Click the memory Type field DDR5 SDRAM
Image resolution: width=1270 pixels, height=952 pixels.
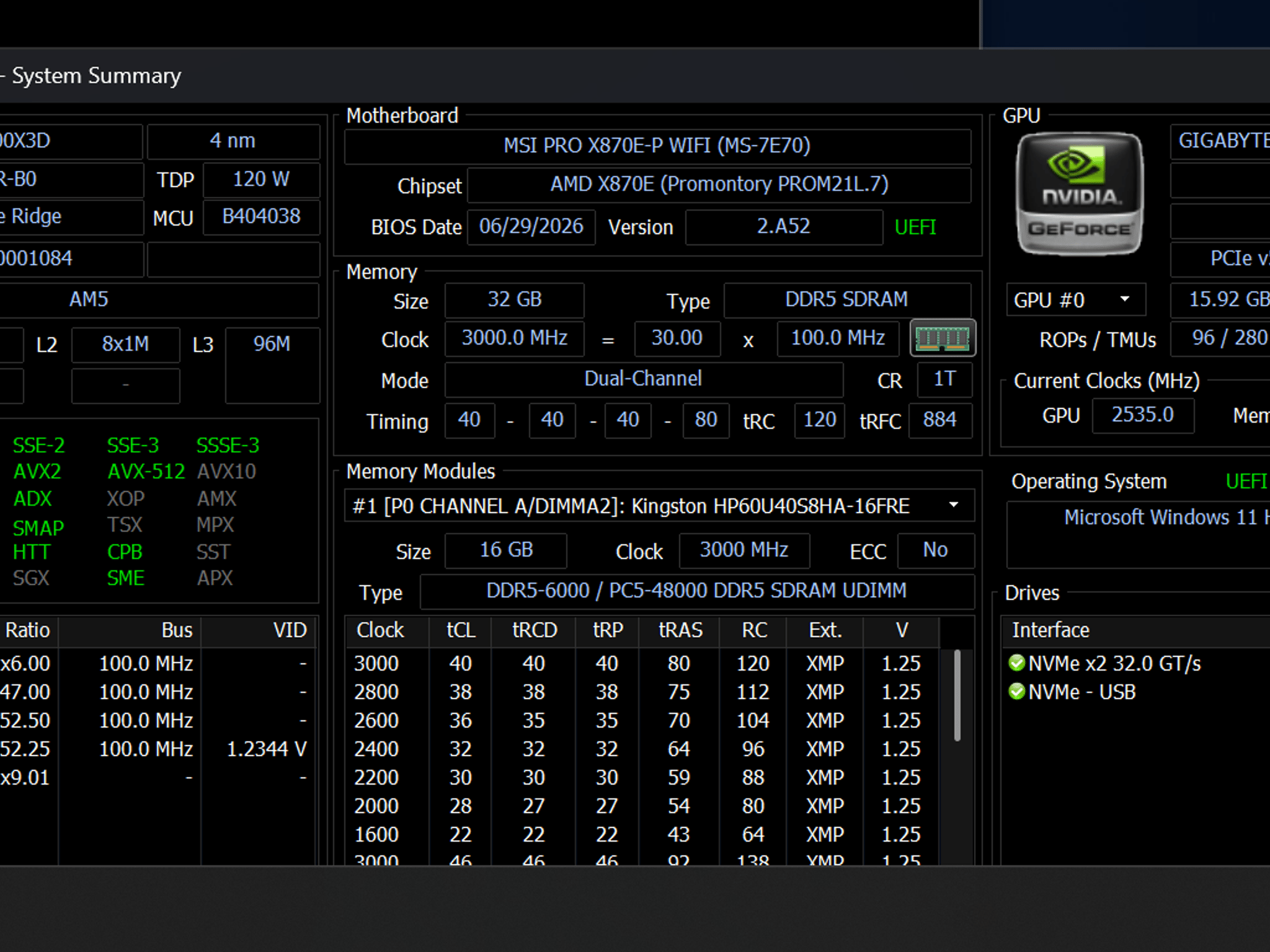847,300
